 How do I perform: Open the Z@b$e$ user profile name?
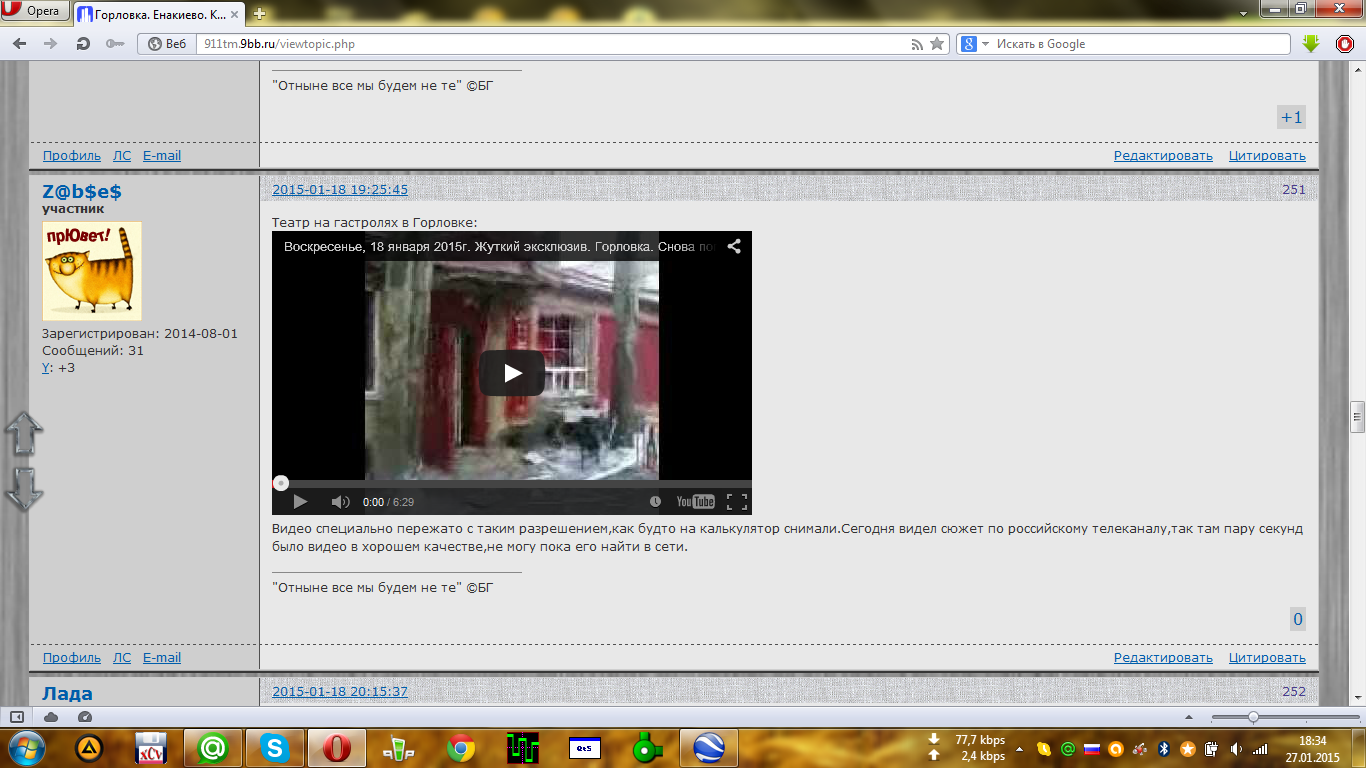tap(82, 192)
